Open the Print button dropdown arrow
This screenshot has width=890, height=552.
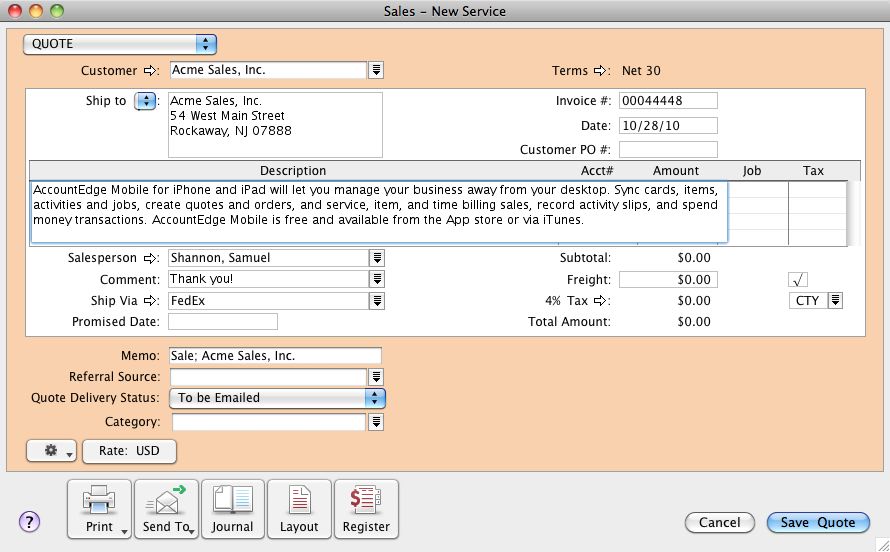[x=124, y=532]
